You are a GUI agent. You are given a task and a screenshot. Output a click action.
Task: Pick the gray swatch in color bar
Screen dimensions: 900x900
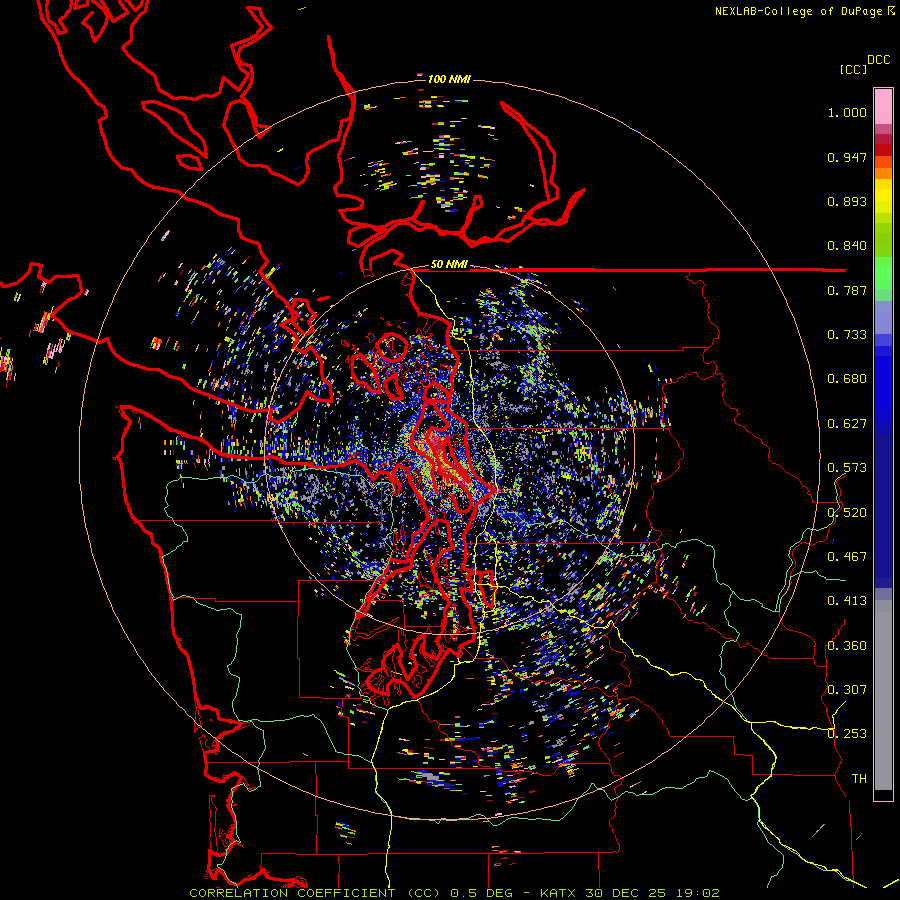tap(883, 700)
